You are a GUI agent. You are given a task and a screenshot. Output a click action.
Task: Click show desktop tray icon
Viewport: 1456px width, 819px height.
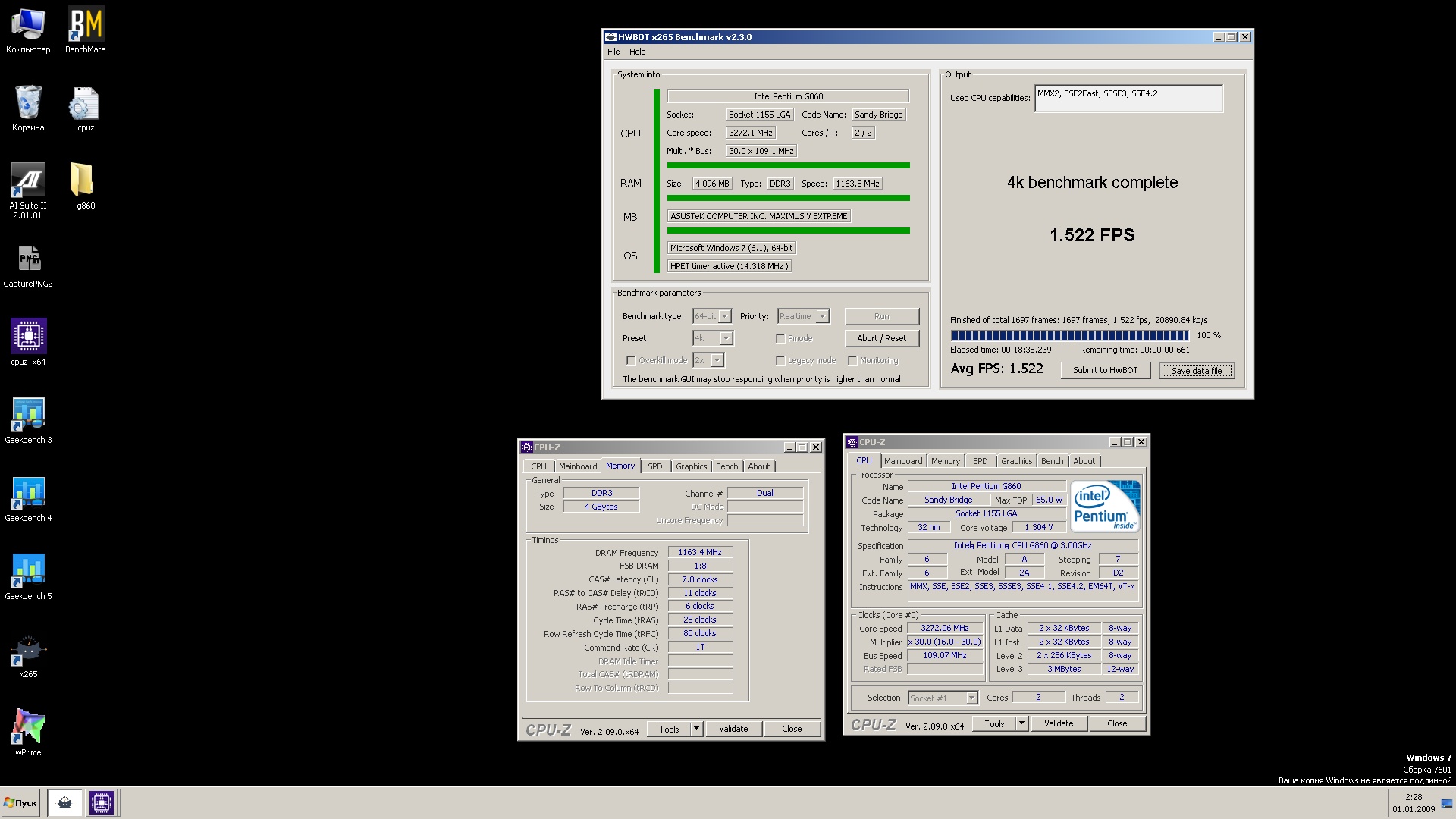1447,802
